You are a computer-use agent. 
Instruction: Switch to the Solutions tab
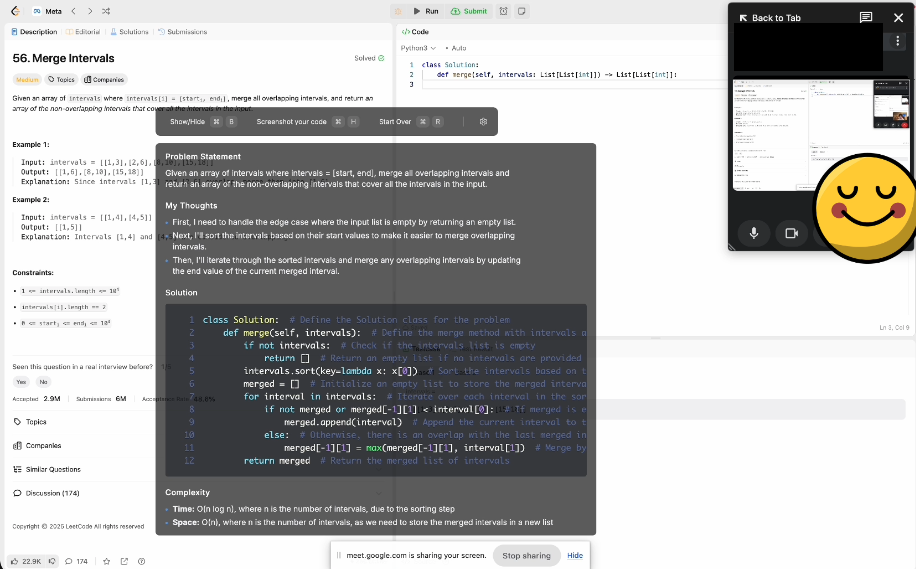130,32
